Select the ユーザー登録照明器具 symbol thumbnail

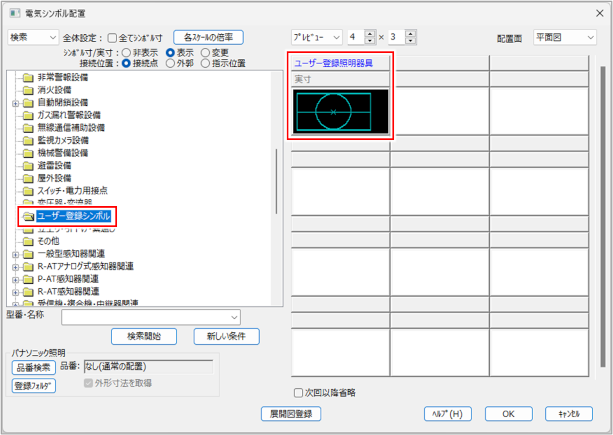pos(340,110)
